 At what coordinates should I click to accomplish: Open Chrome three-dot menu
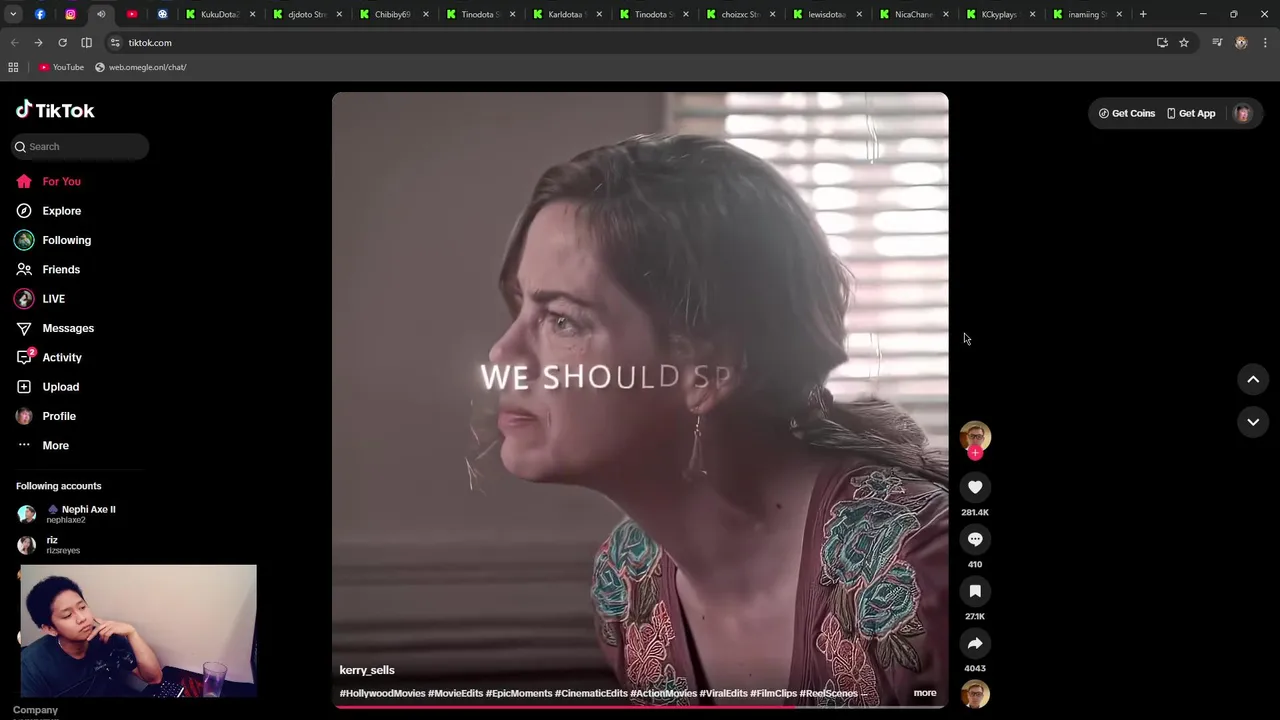1266,43
